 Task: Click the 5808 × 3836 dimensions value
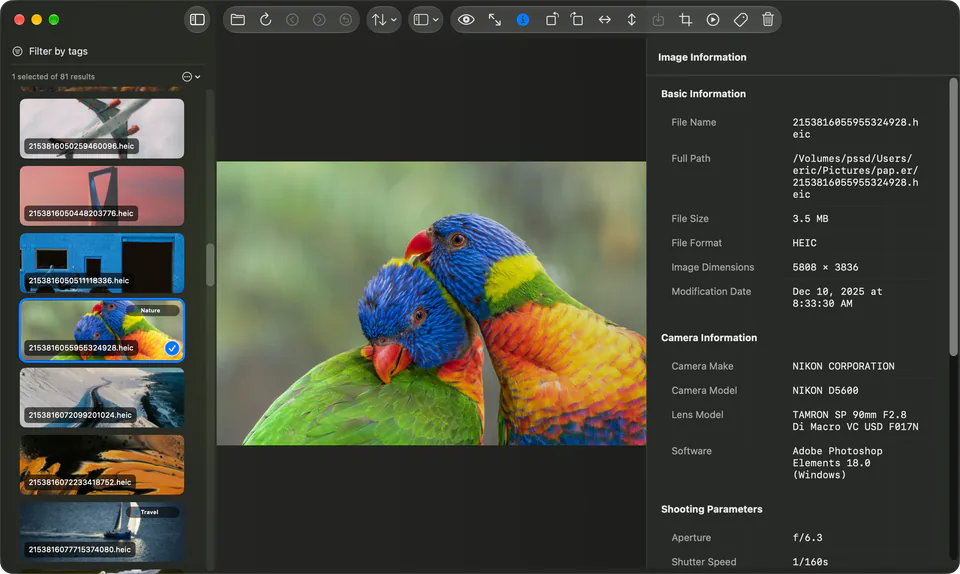point(825,267)
